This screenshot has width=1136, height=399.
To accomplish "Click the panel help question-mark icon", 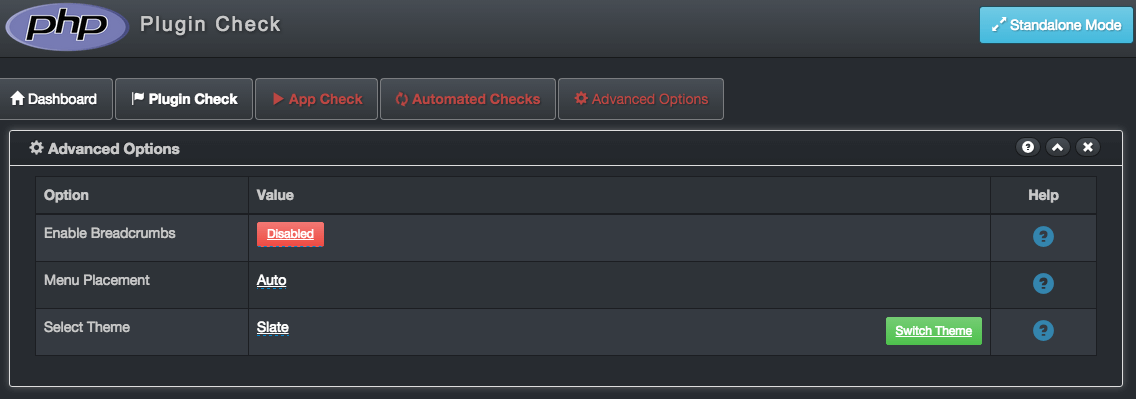I will [1027, 147].
